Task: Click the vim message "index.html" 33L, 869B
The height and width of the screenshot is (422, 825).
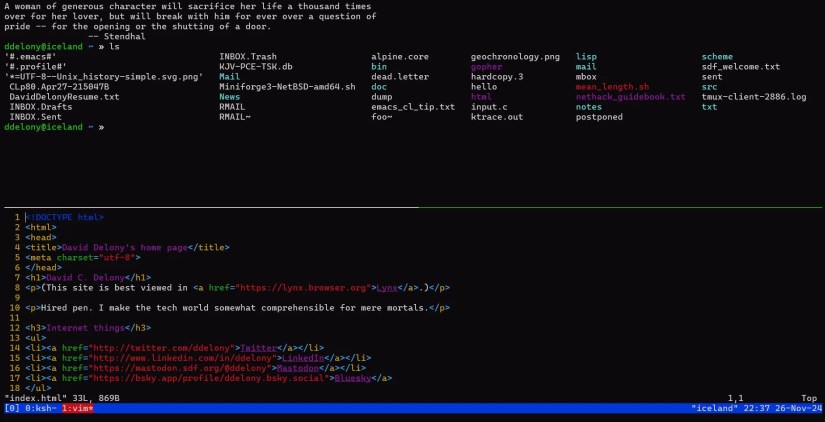Action: (62, 398)
